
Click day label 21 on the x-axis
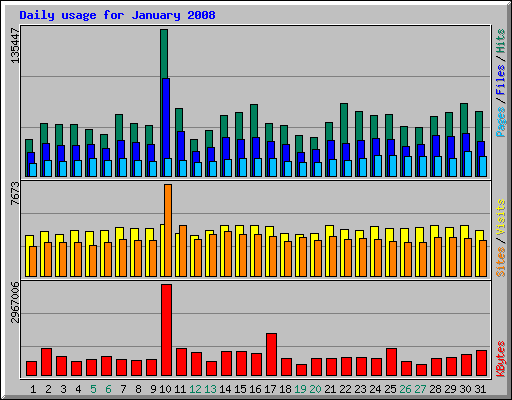[330, 389]
